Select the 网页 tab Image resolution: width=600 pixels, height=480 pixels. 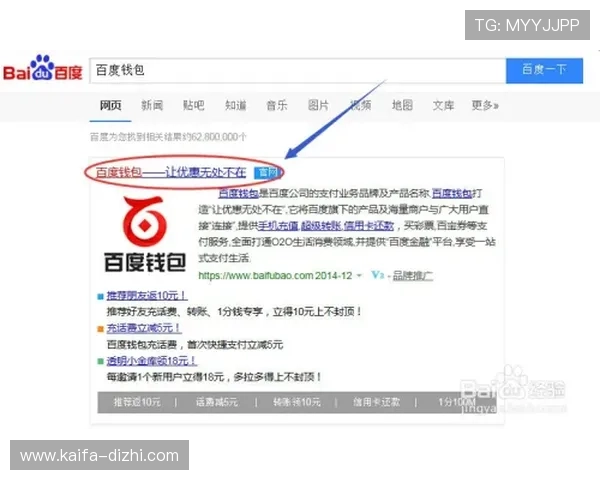pos(111,105)
